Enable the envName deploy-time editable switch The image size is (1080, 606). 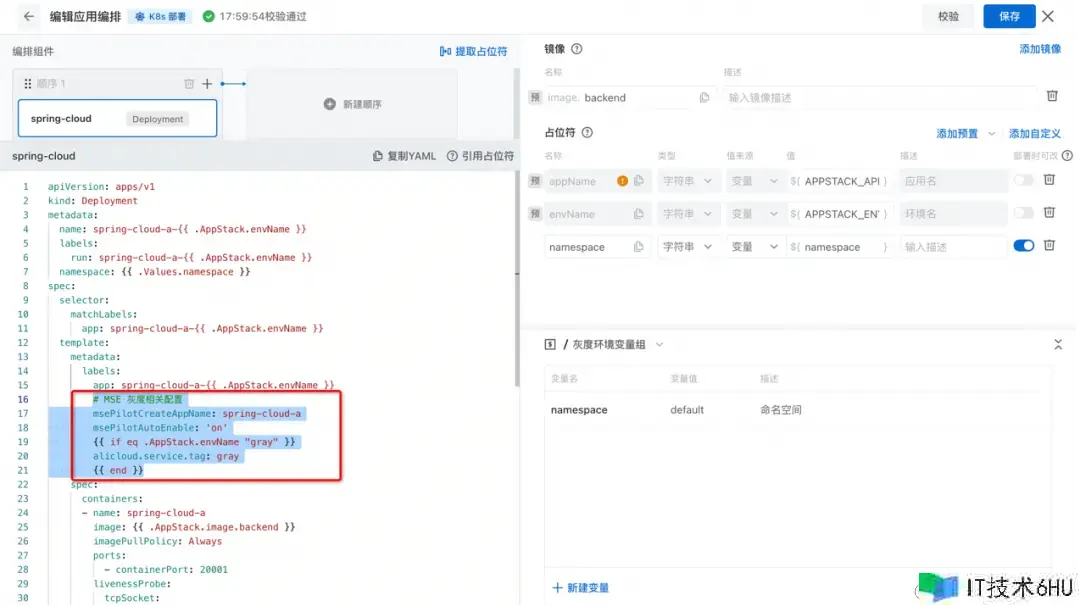[1023, 214]
